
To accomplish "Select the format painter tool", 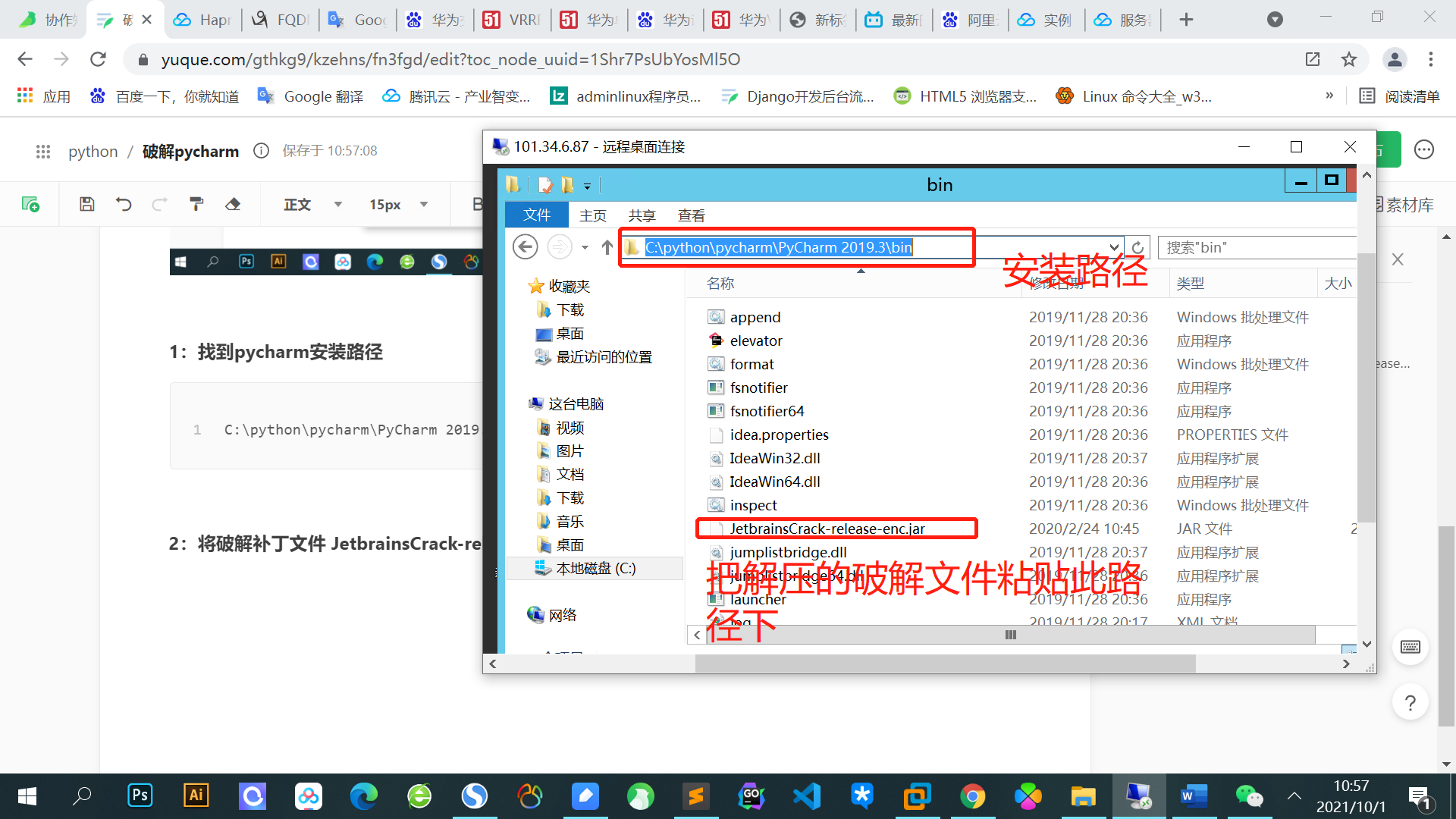I will 196,204.
